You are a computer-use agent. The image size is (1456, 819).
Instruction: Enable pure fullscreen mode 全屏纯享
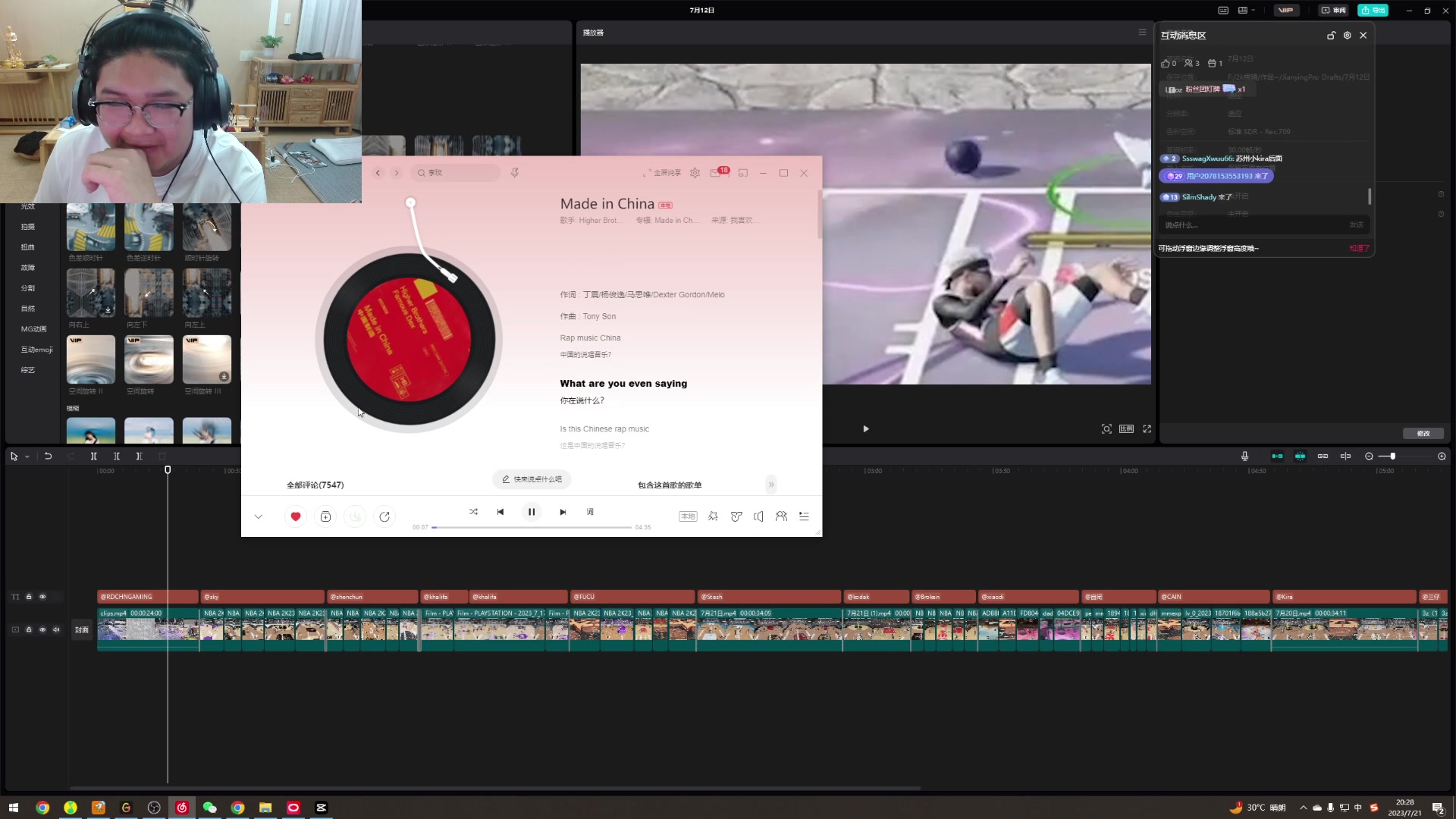662,173
